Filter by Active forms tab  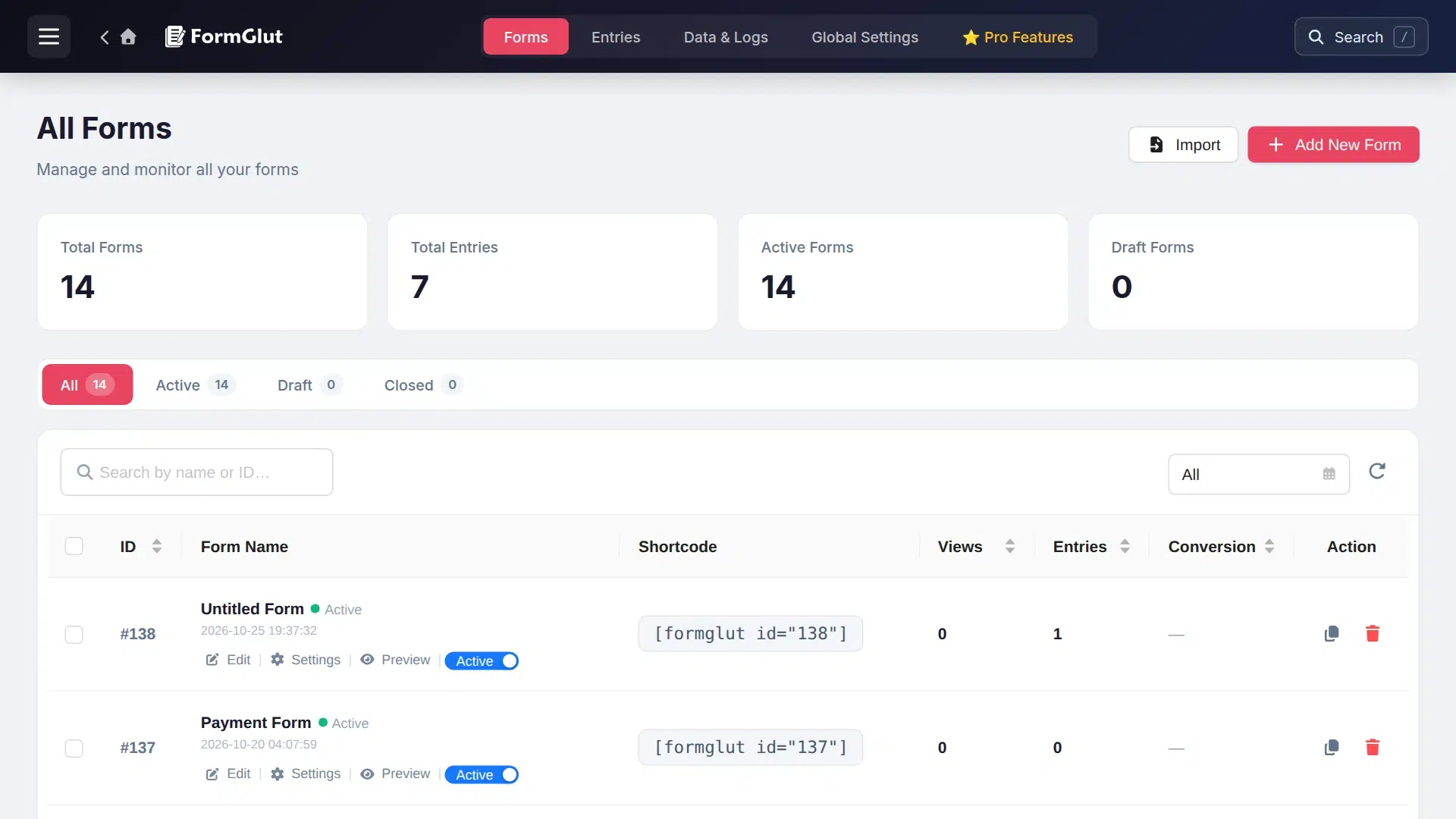(x=195, y=384)
